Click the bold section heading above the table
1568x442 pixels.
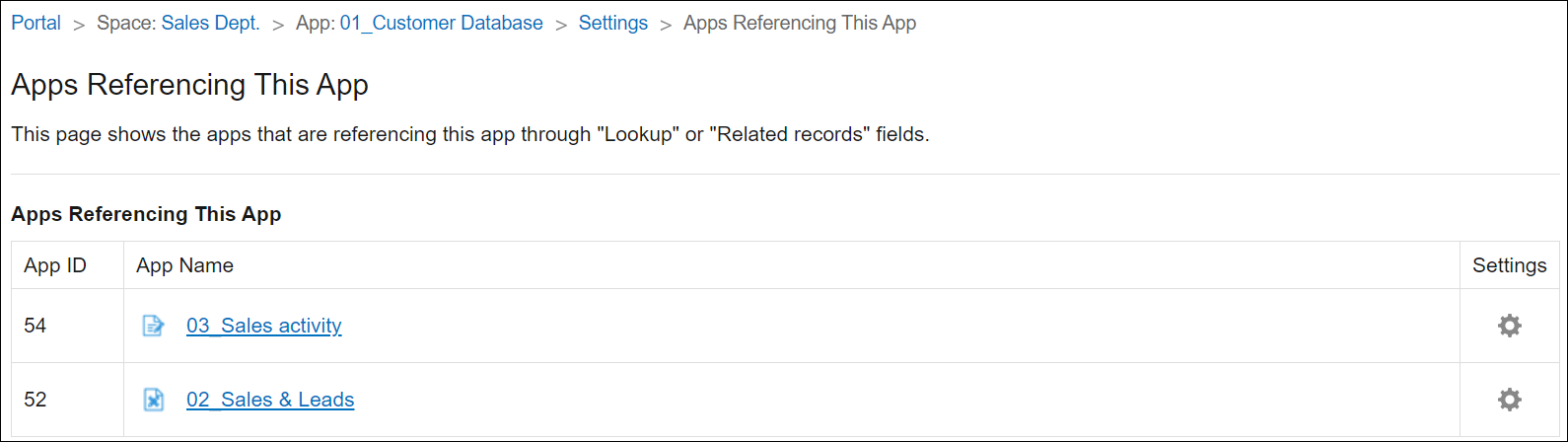click(x=146, y=214)
